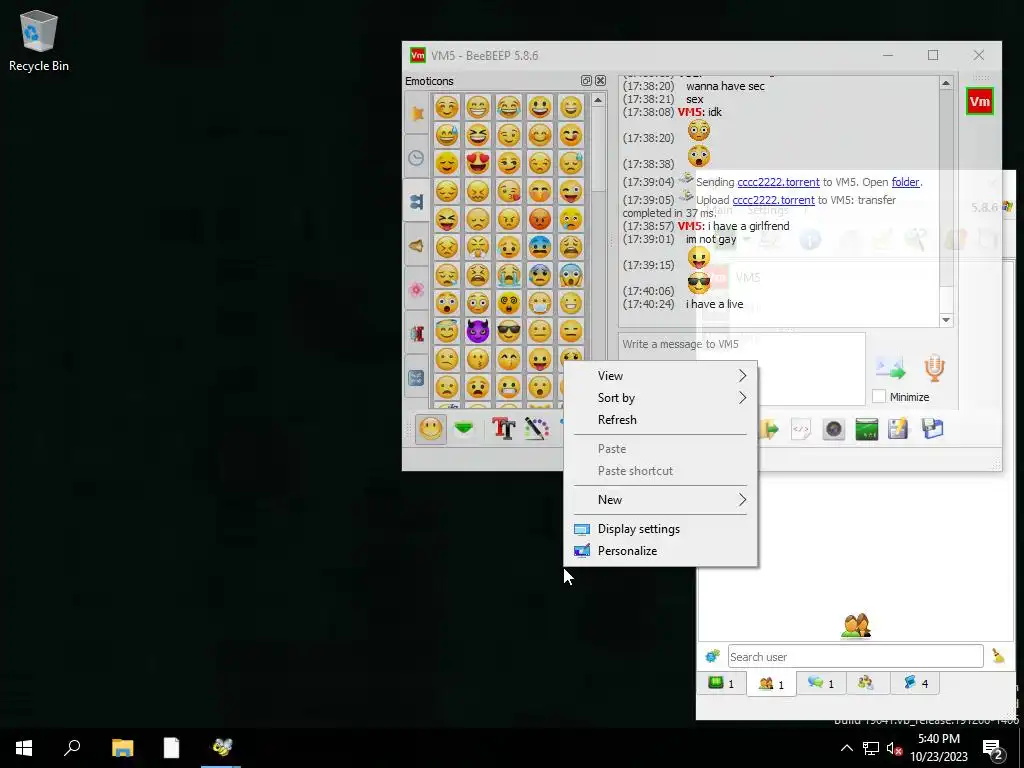Switch to the users tab showing 1
Viewport: 1024px width, 768px height.
pos(771,684)
